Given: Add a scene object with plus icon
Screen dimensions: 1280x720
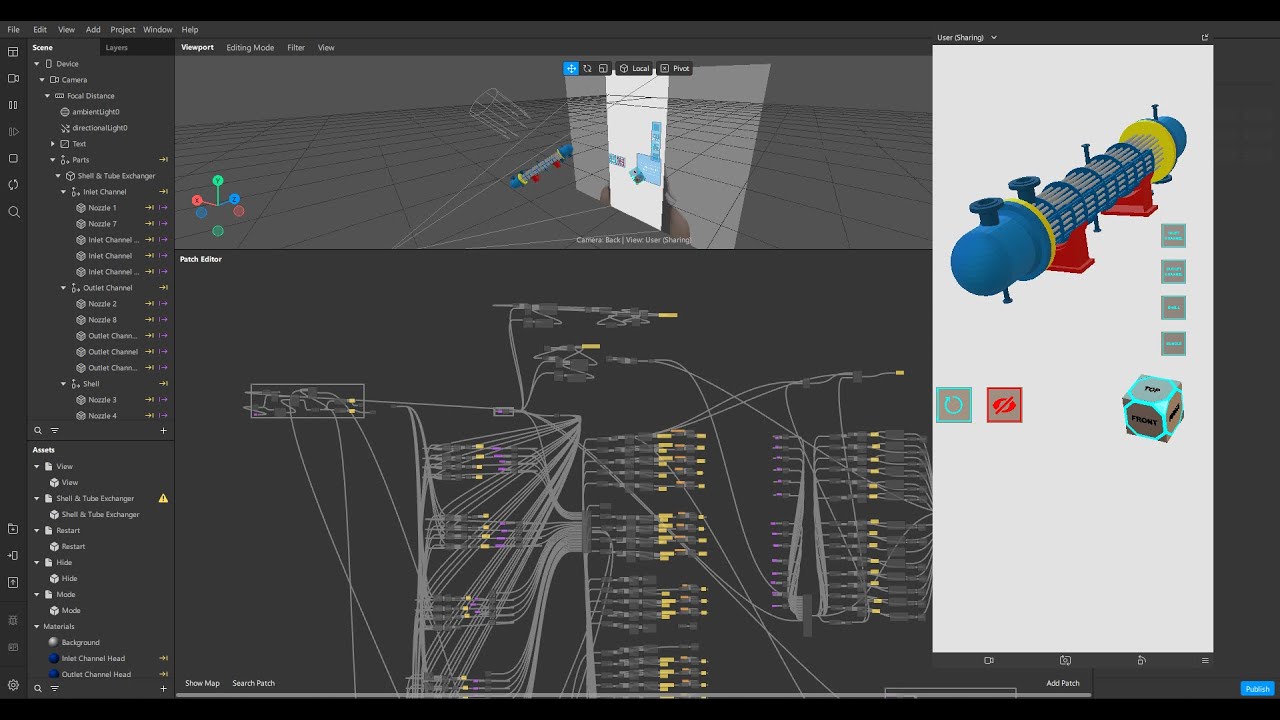Looking at the screenshot, I should point(164,431).
